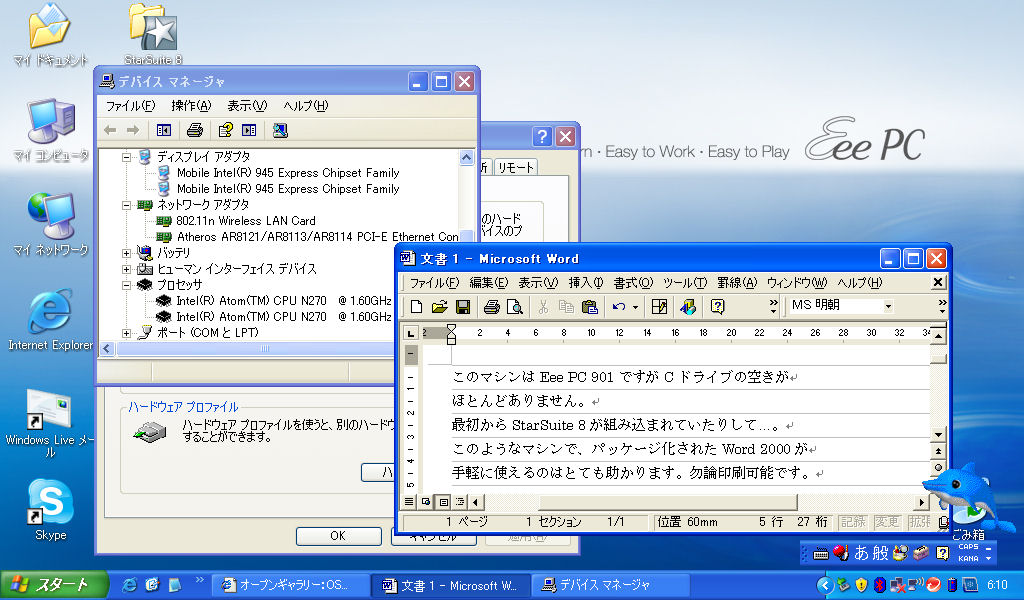Click the Help question-mark icon in Word's toolbar
The height and width of the screenshot is (600, 1024).
718,306
